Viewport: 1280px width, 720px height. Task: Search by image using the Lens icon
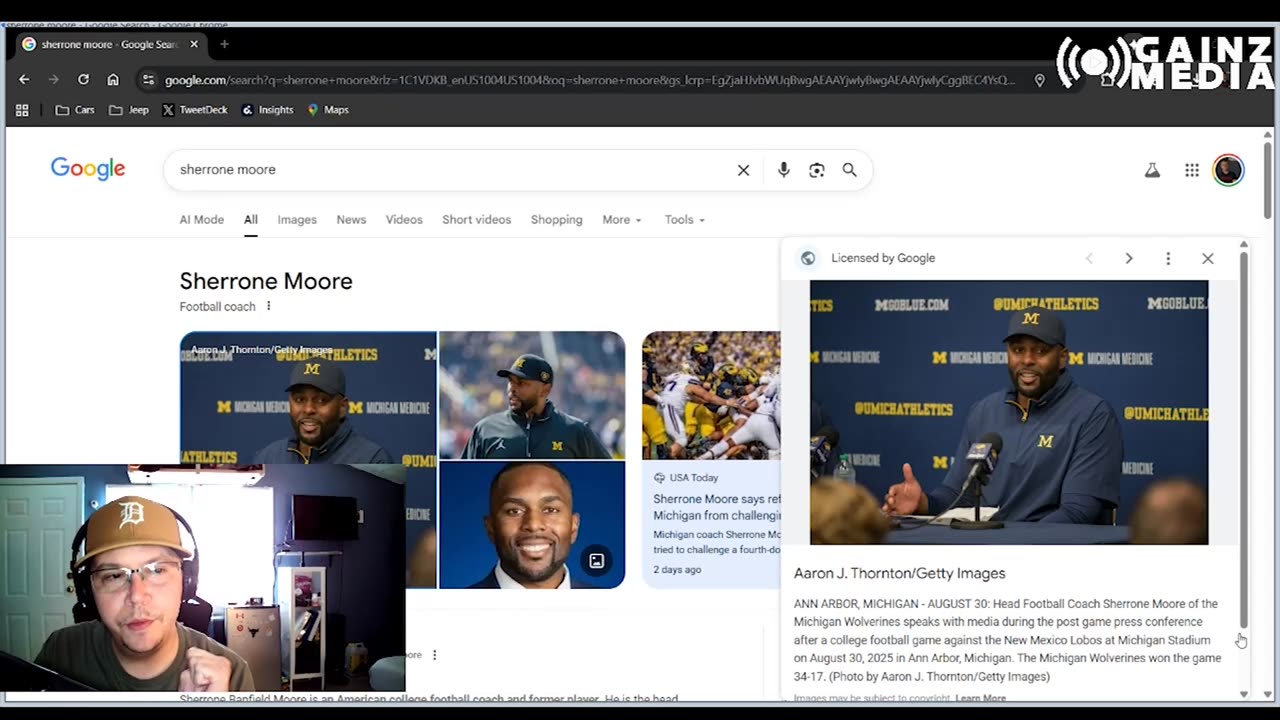click(817, 170)
